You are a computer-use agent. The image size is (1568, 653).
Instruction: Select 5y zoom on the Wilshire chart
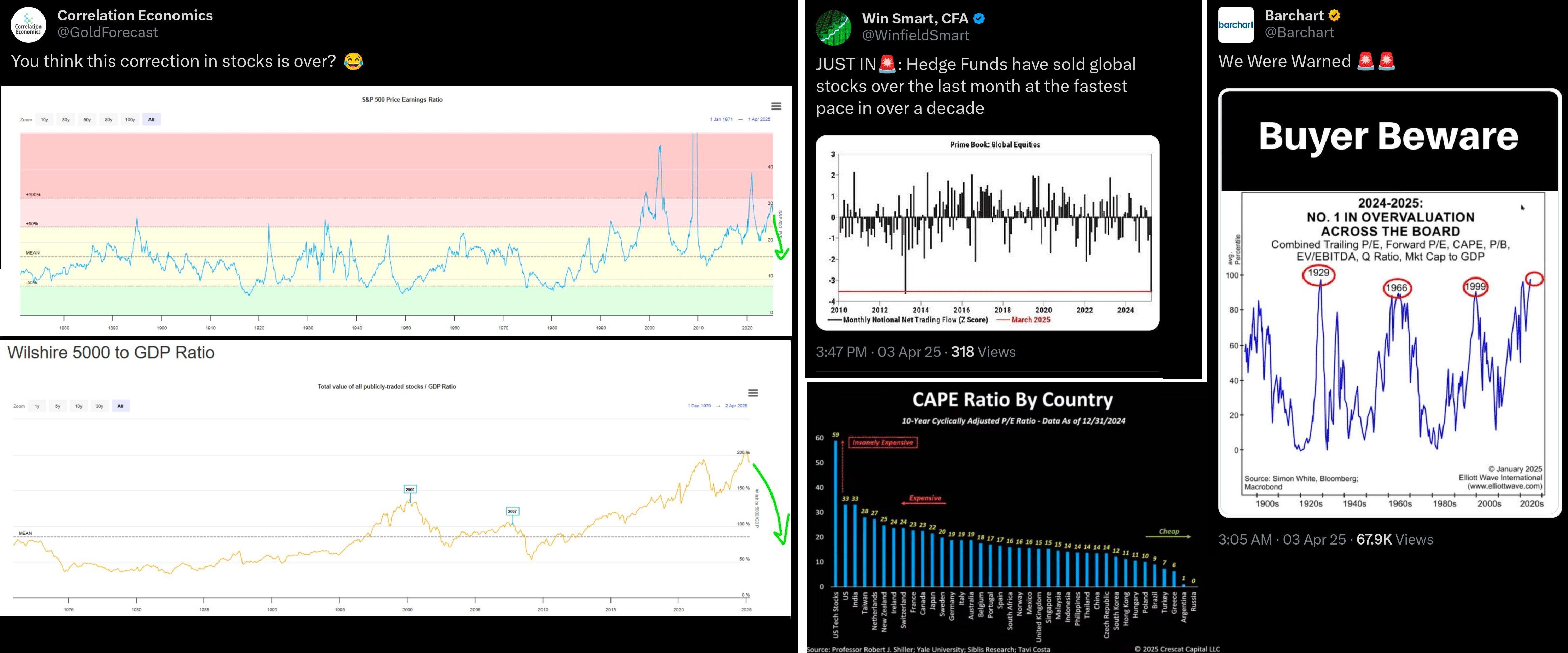pyautogui.click(x=58, y=406)
